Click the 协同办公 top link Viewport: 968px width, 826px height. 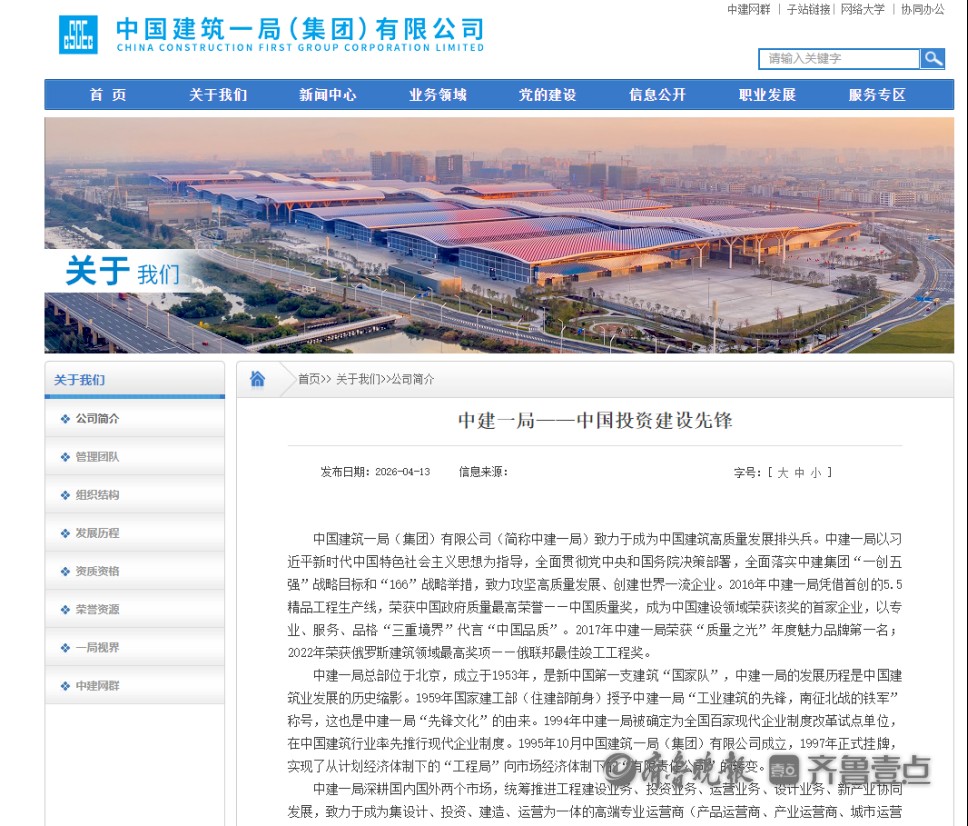pos(922,9)
